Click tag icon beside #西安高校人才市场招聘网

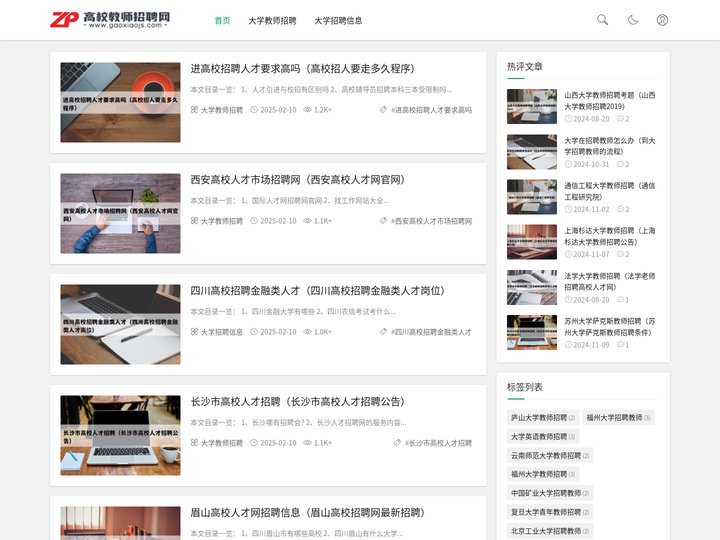(383, 221)
